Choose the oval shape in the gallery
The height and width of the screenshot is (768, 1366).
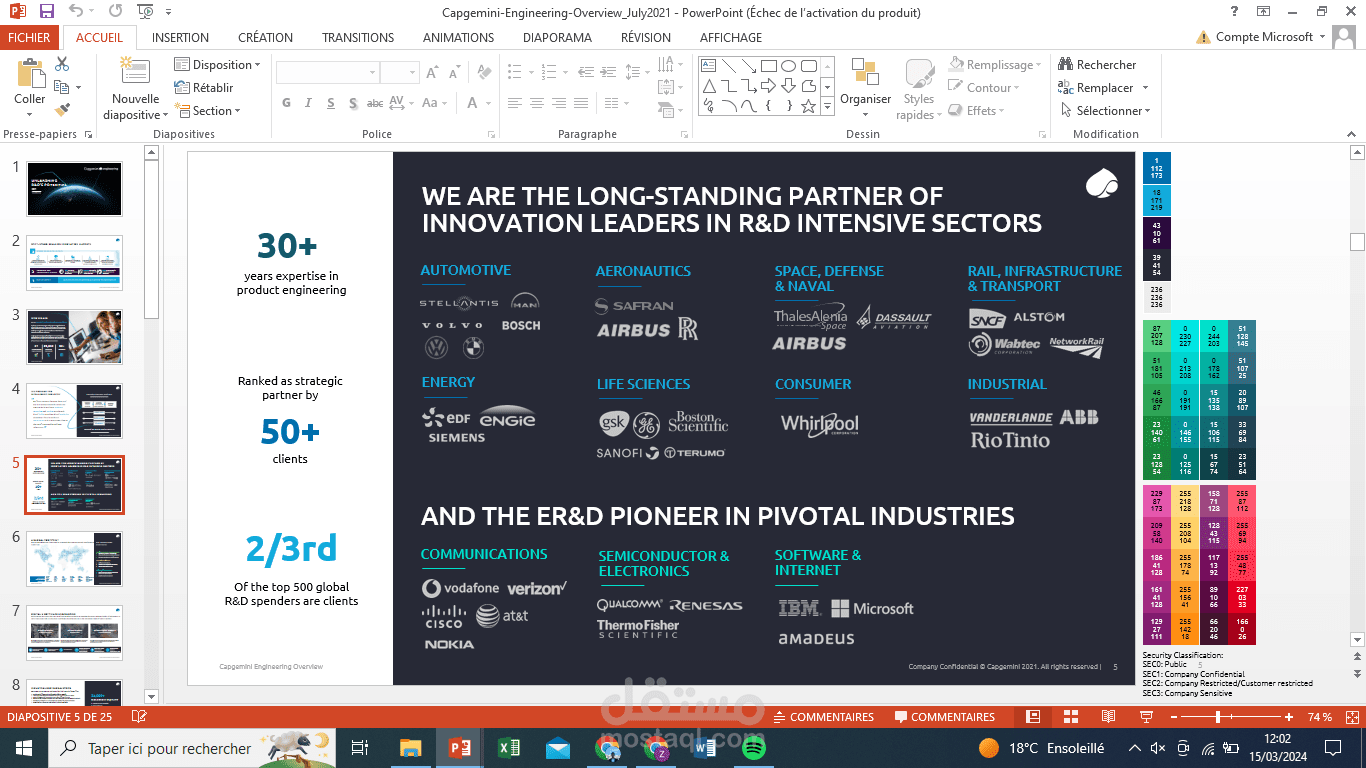coord(788,65)
